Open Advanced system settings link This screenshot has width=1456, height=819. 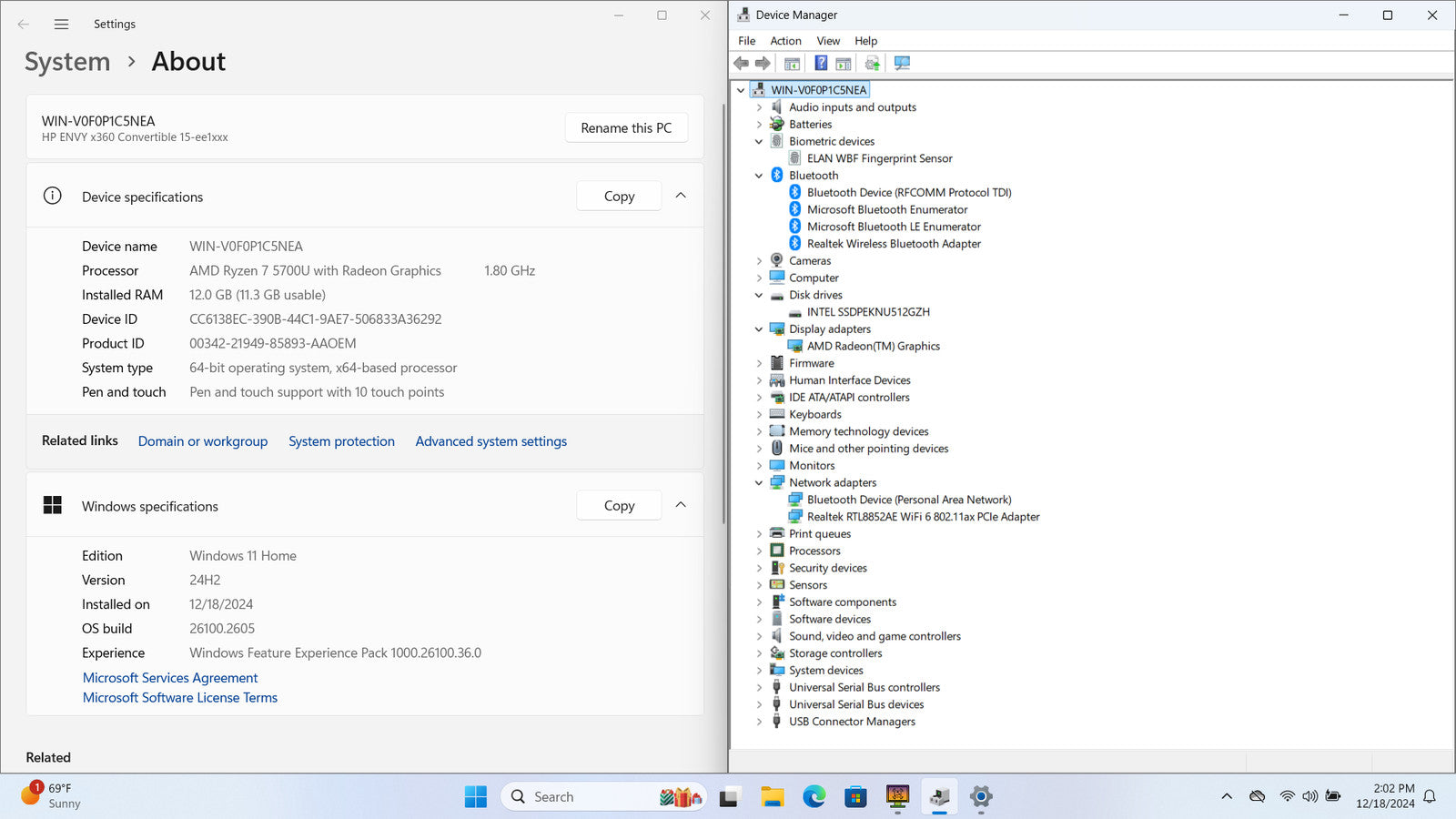pos(491,441)
